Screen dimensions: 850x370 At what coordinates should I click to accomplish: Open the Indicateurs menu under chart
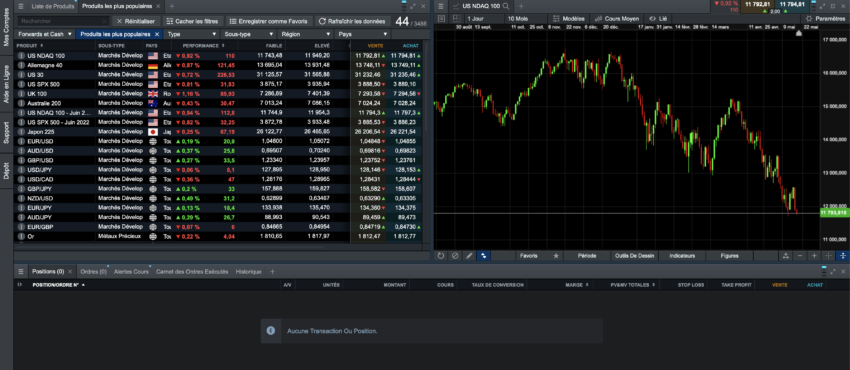pyautogui.click(x=682, y=256)
